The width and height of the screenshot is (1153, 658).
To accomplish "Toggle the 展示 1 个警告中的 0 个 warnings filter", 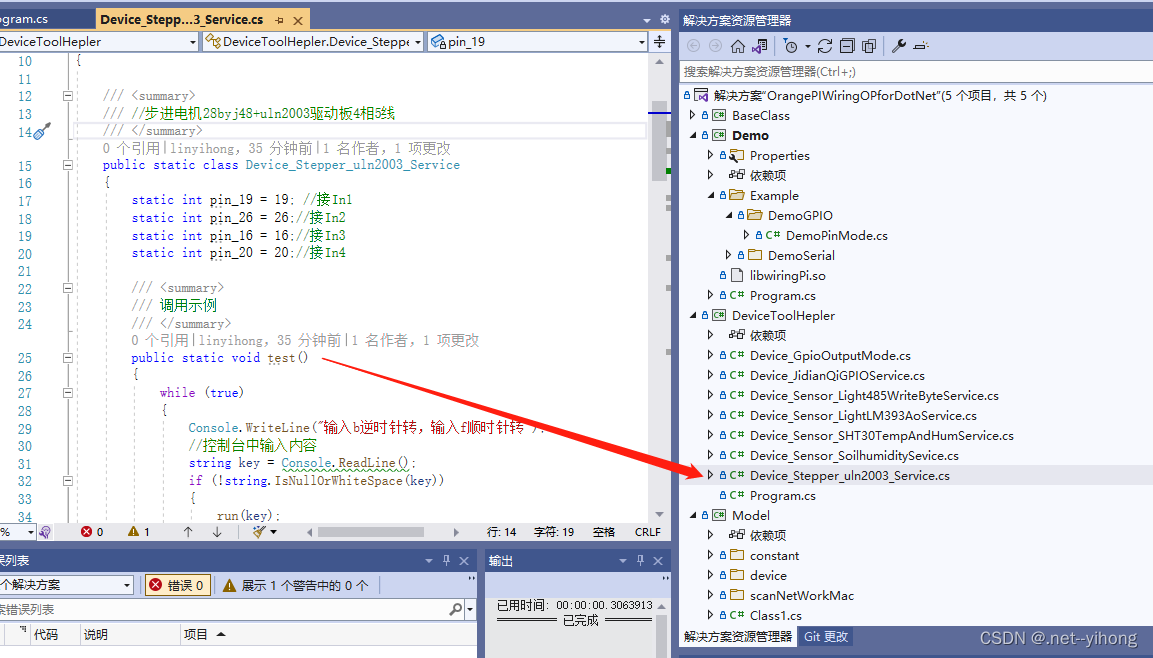I will 296,585.
